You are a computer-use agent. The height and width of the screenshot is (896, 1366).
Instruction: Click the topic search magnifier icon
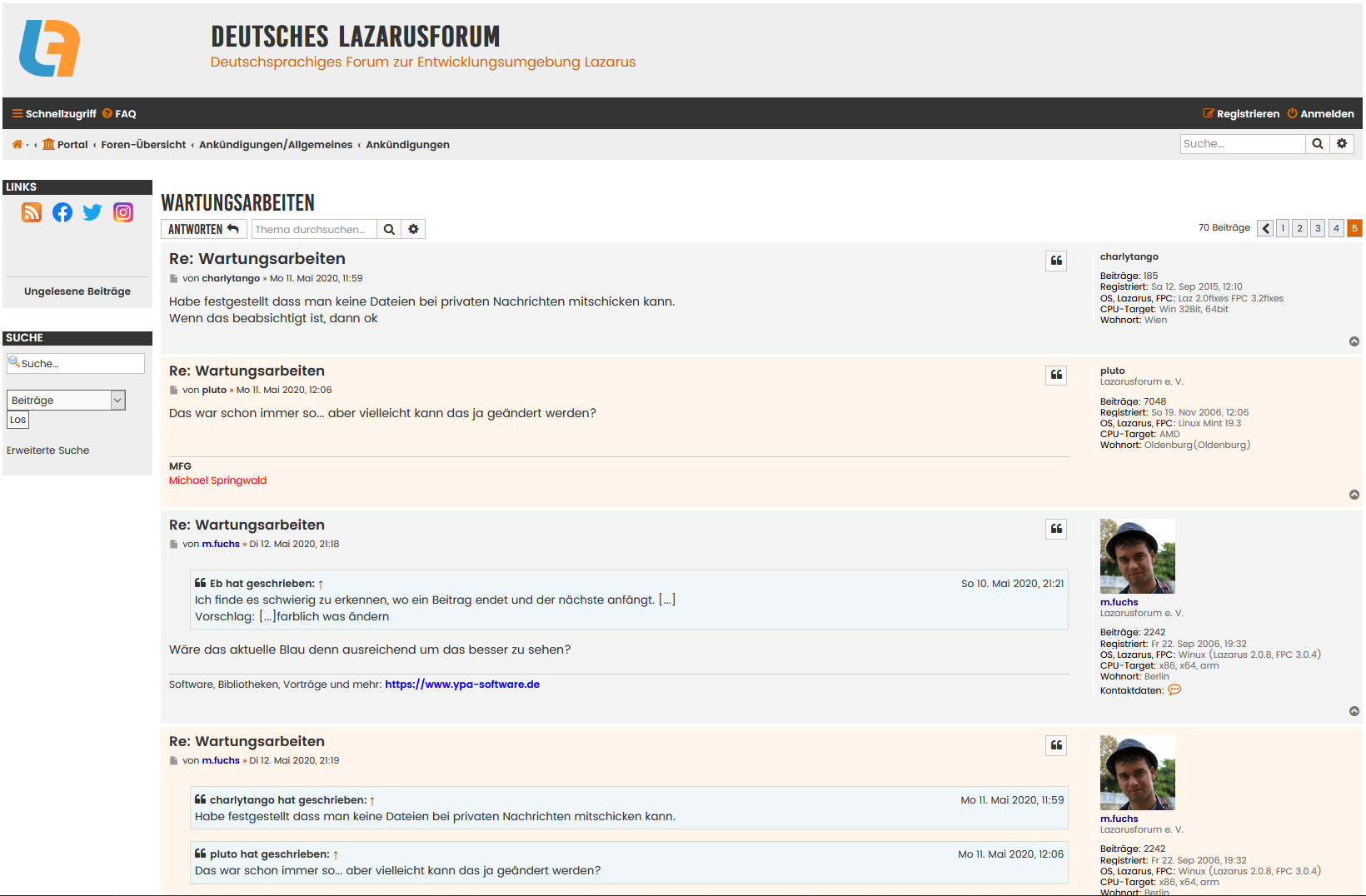[x=389, y=229]
